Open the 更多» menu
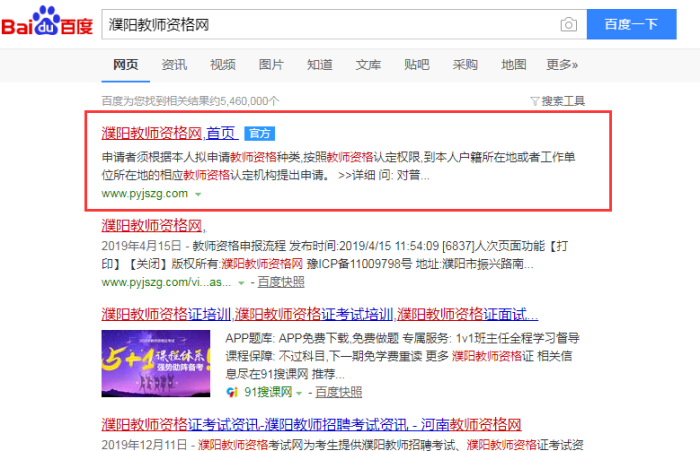Viewport: 700px width, 451px height. 562,65
